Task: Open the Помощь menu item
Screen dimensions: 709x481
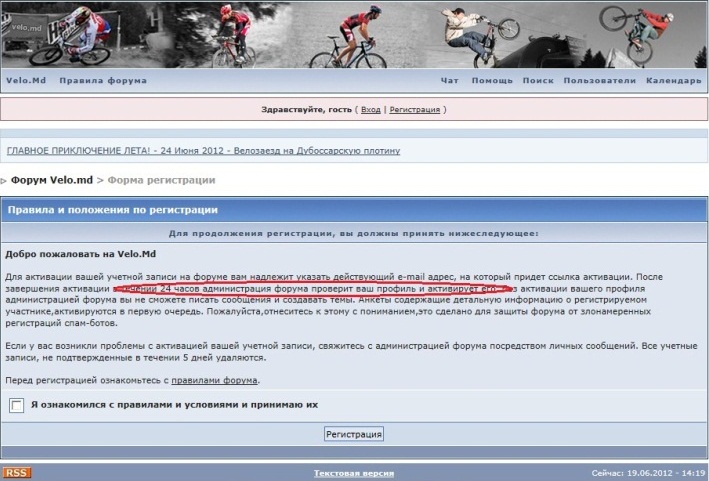Action: (492, 80)
